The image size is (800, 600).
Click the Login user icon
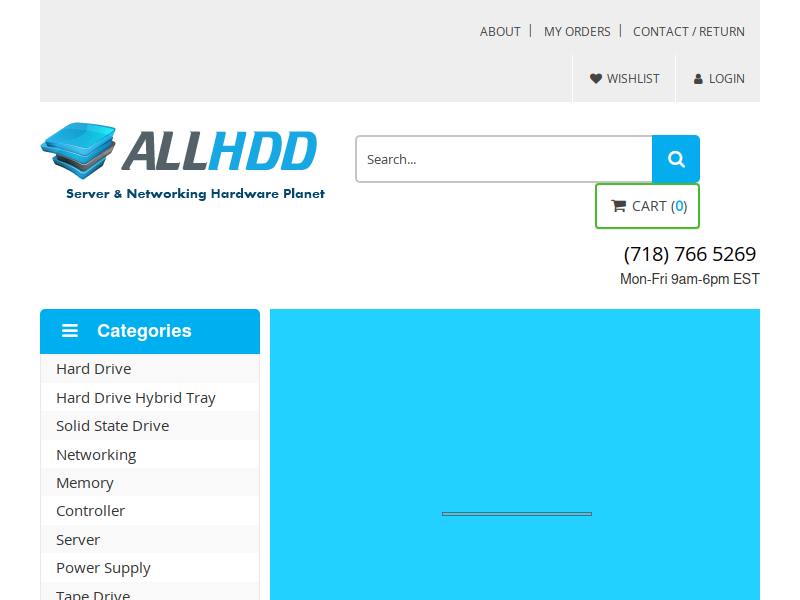click(x=698, y=79)
